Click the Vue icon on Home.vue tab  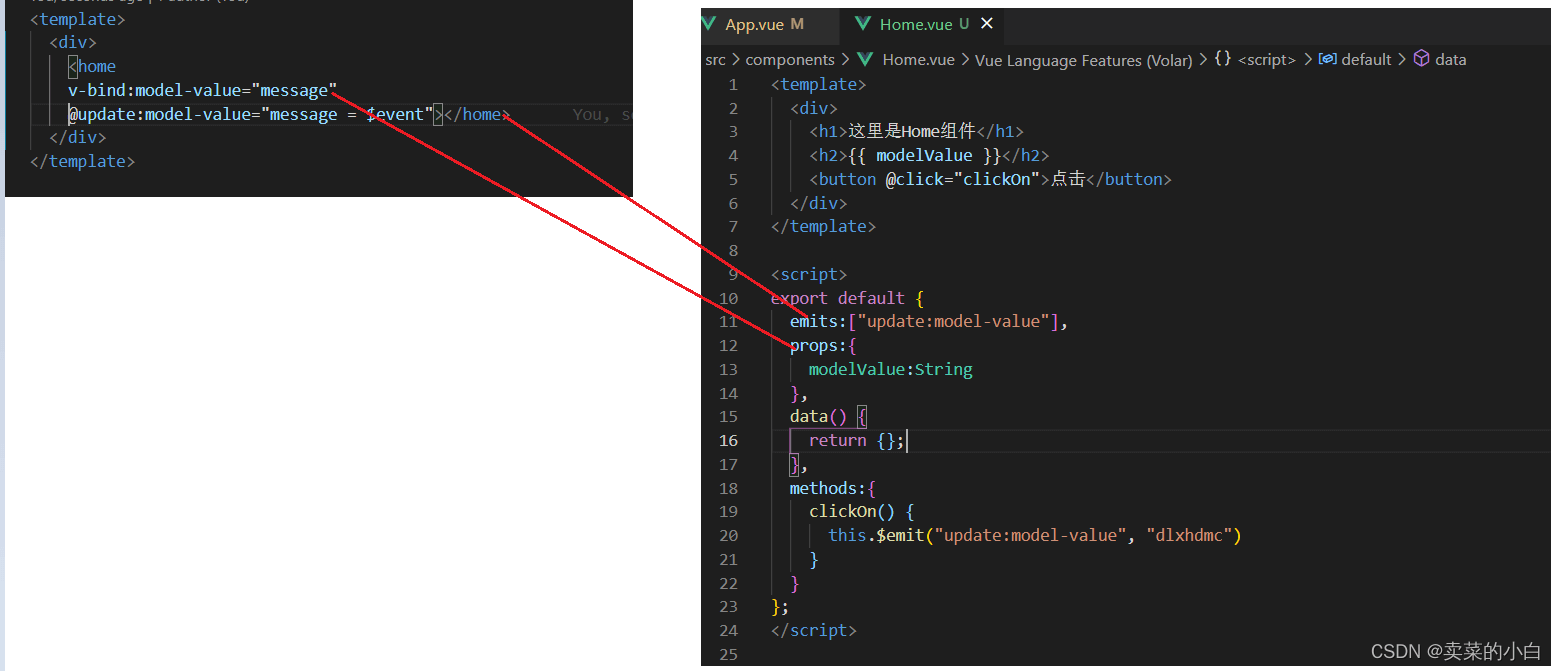click(864, 24)
